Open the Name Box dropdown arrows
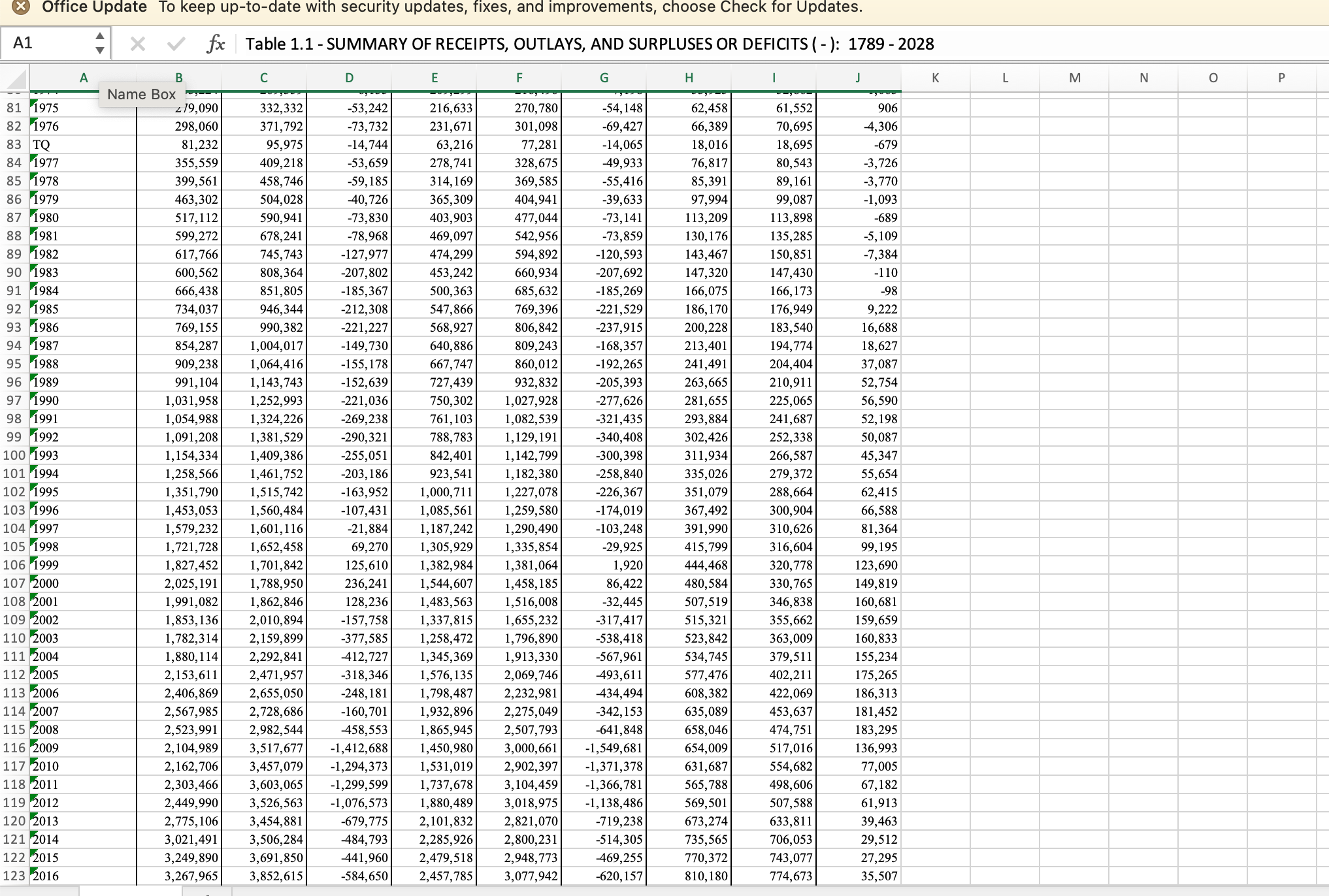Viewport: 1329px width, 896px height. tap(99, 43)
